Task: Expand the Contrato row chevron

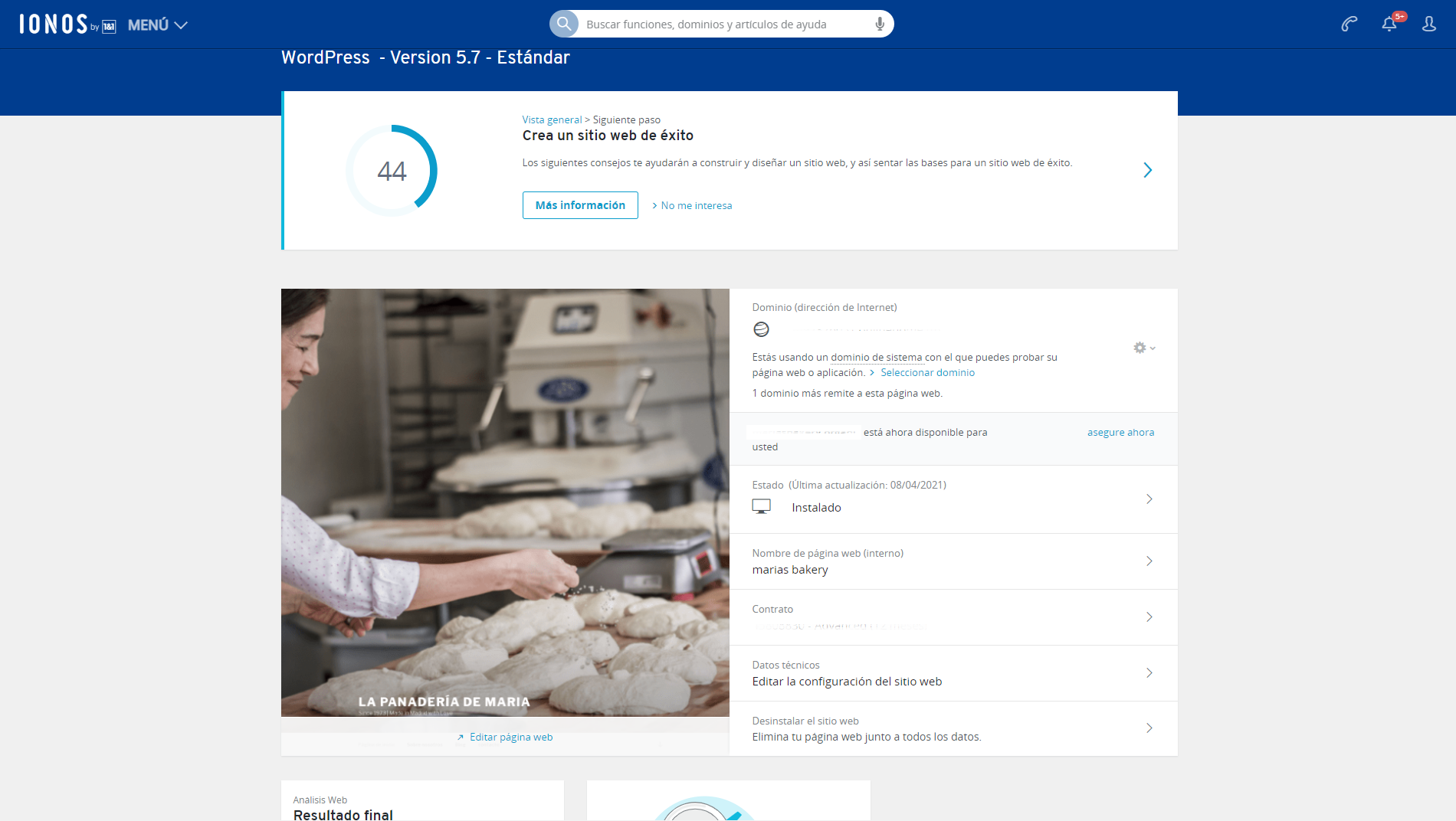Action: coord(1149,617)
